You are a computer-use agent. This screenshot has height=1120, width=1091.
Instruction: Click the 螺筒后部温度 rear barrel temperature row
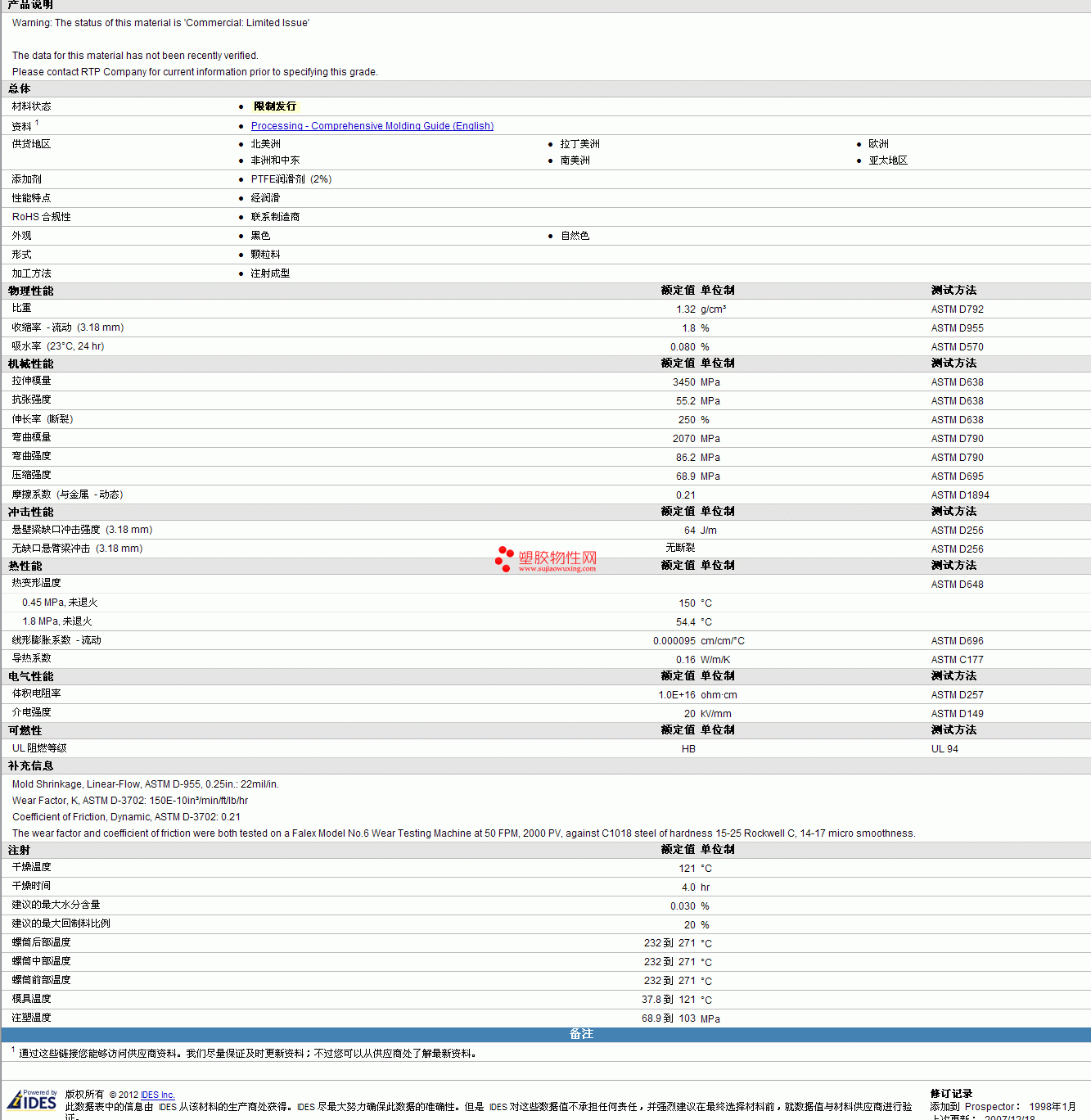coord(546,943)
